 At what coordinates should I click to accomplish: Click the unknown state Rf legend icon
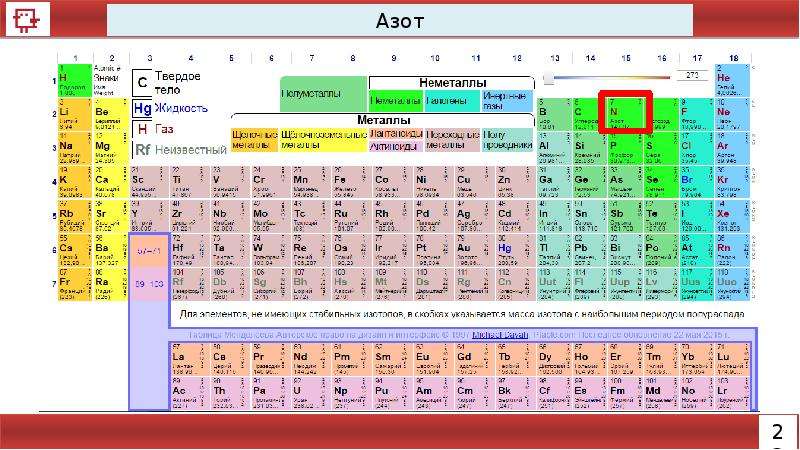coord(142,149)
